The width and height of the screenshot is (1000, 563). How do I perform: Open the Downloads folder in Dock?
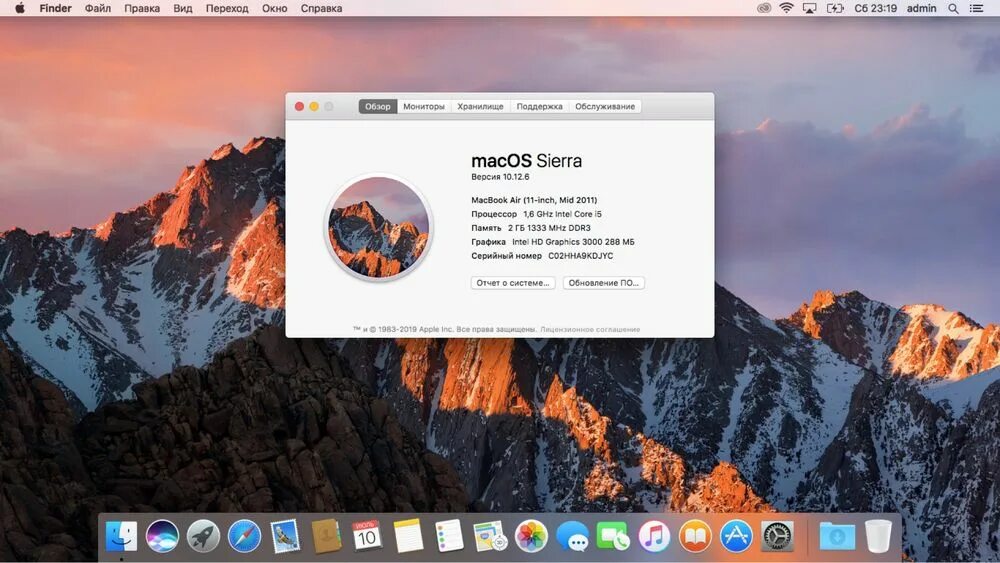coord(837,536)
